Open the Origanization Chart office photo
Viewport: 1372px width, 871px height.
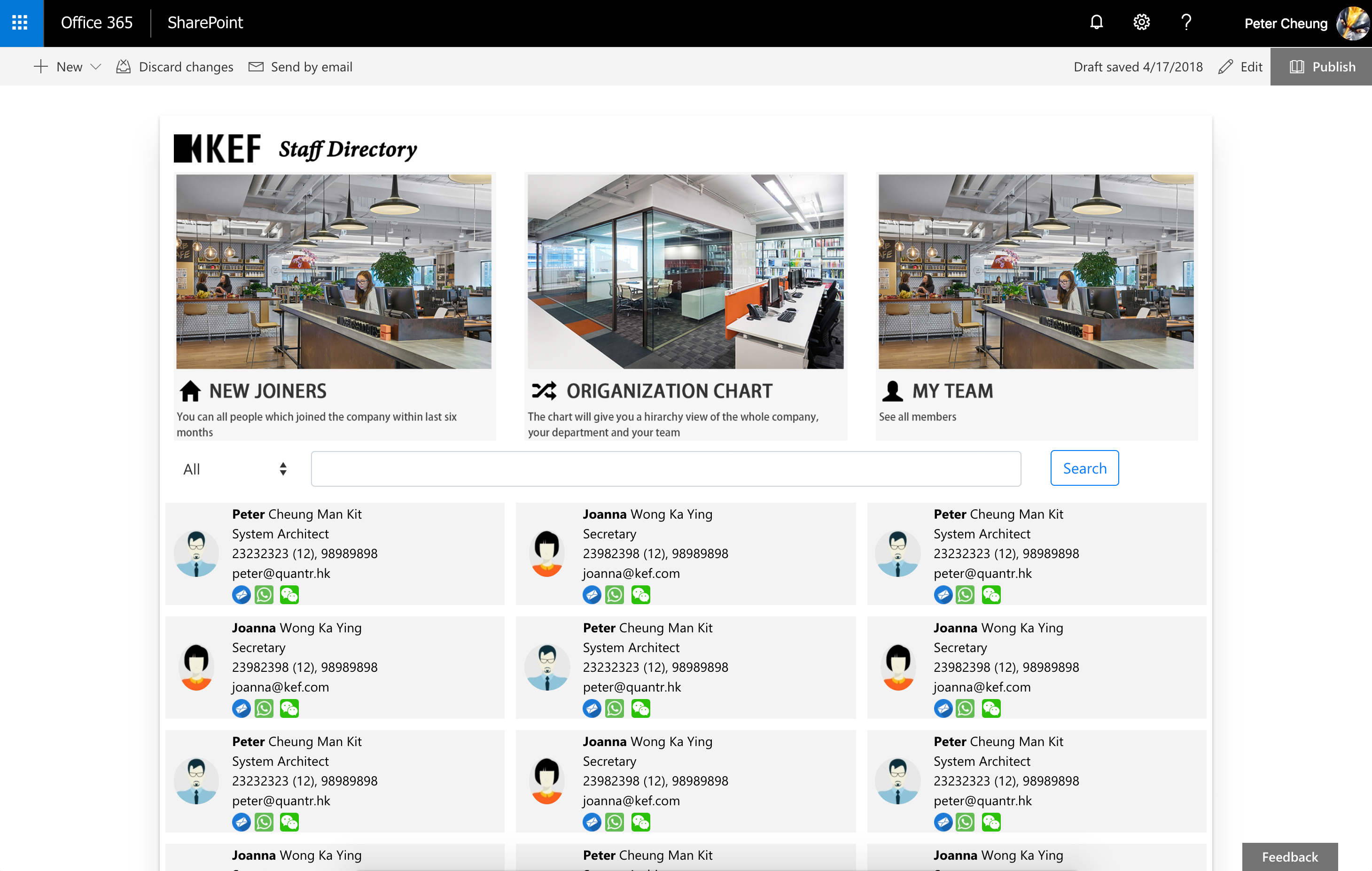(686, 272)
